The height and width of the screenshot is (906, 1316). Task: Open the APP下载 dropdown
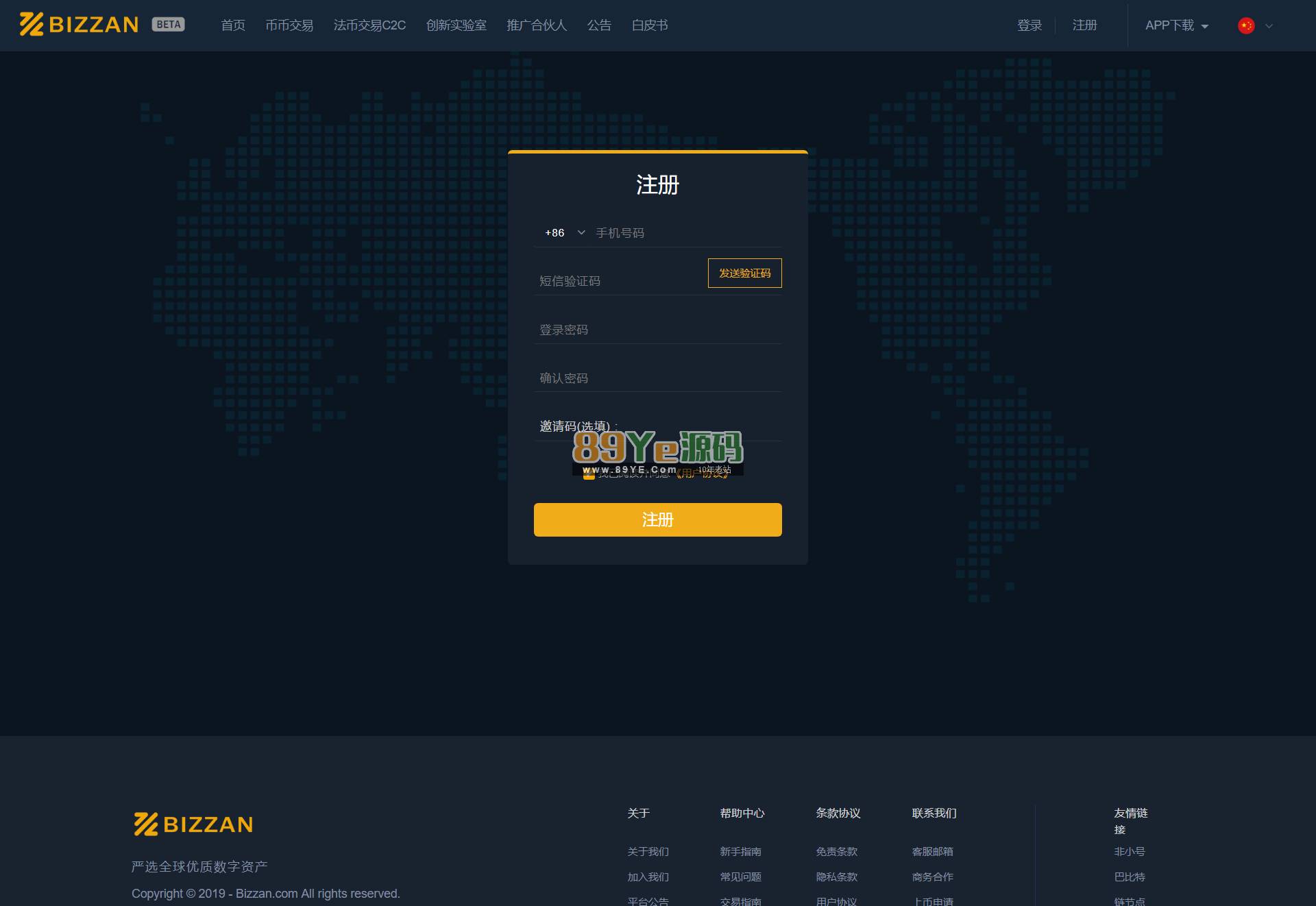[x=1177, y=25]
